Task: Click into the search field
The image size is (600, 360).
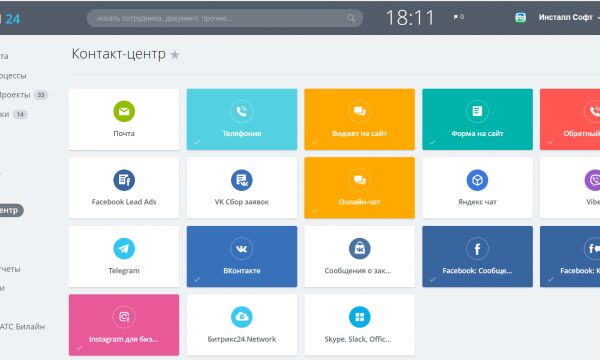Action: [x=225, y=18]
